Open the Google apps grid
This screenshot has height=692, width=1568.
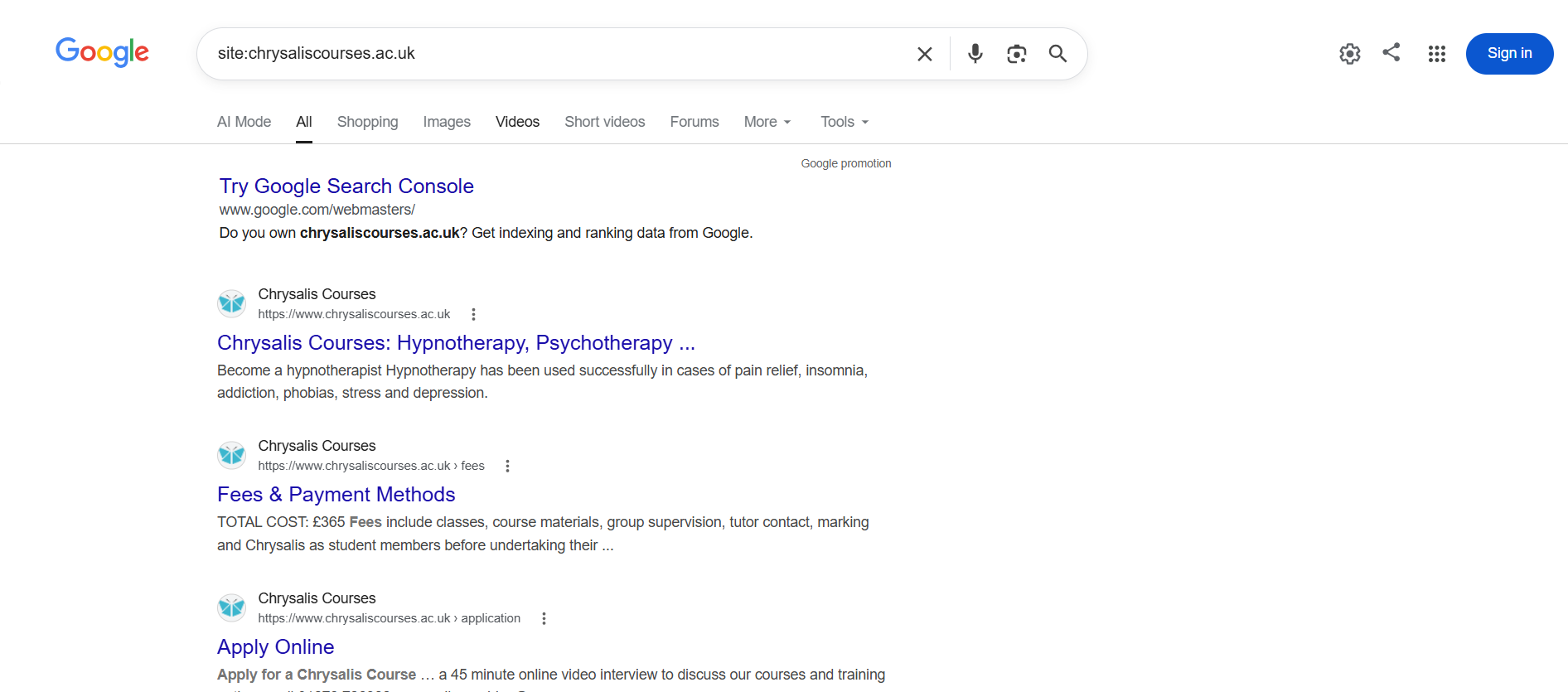click(1437, 54)
